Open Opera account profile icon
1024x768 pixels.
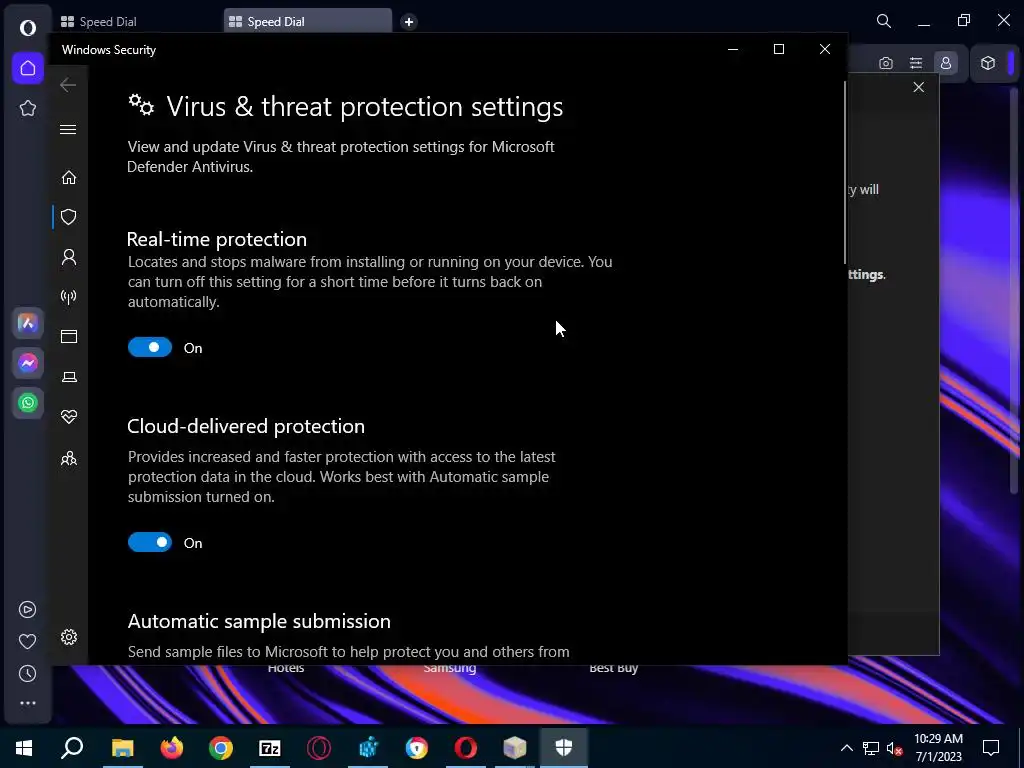946,63
